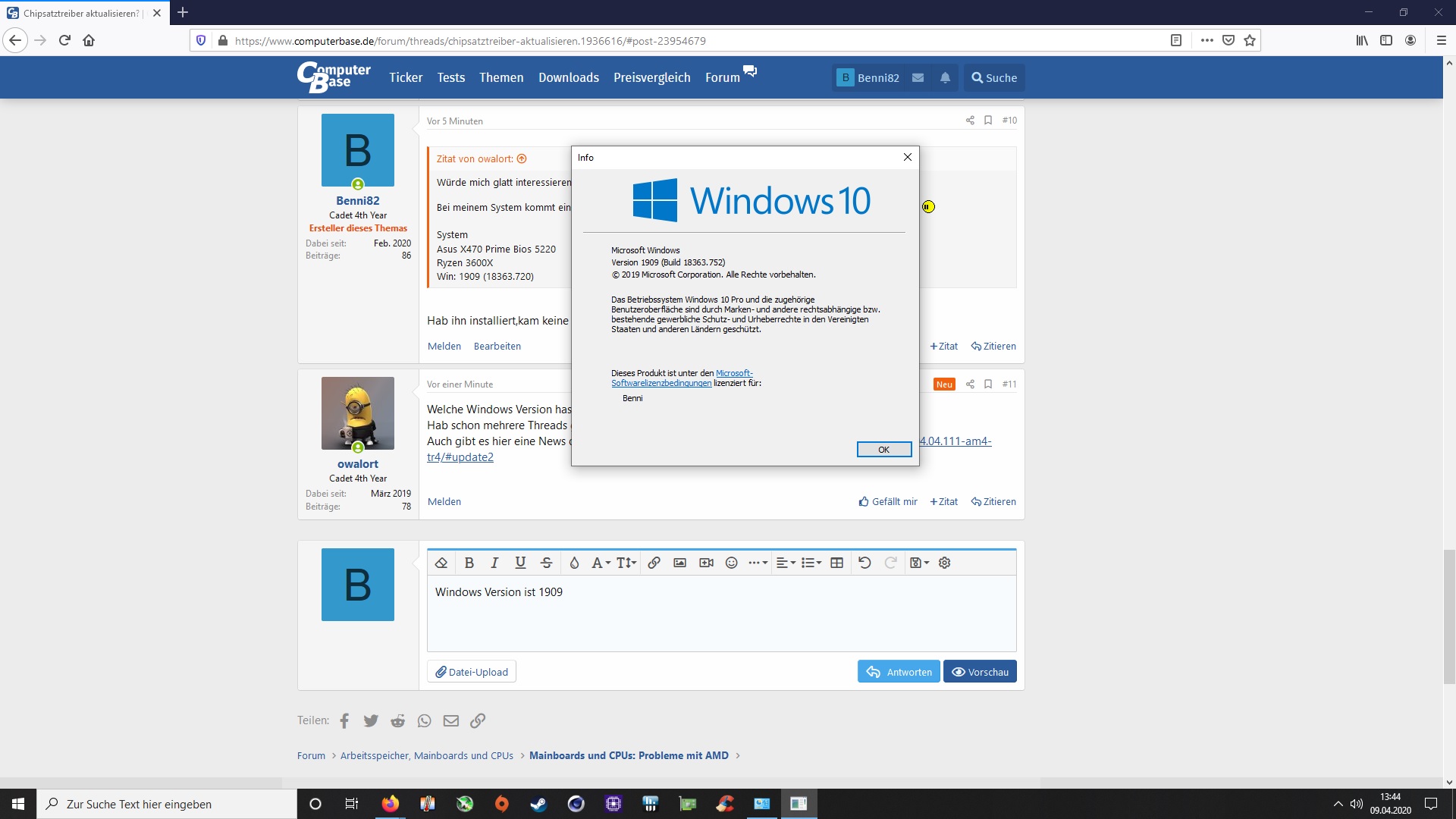
Task: Expand the drafts save dropdown
Action: pos(919,563)
